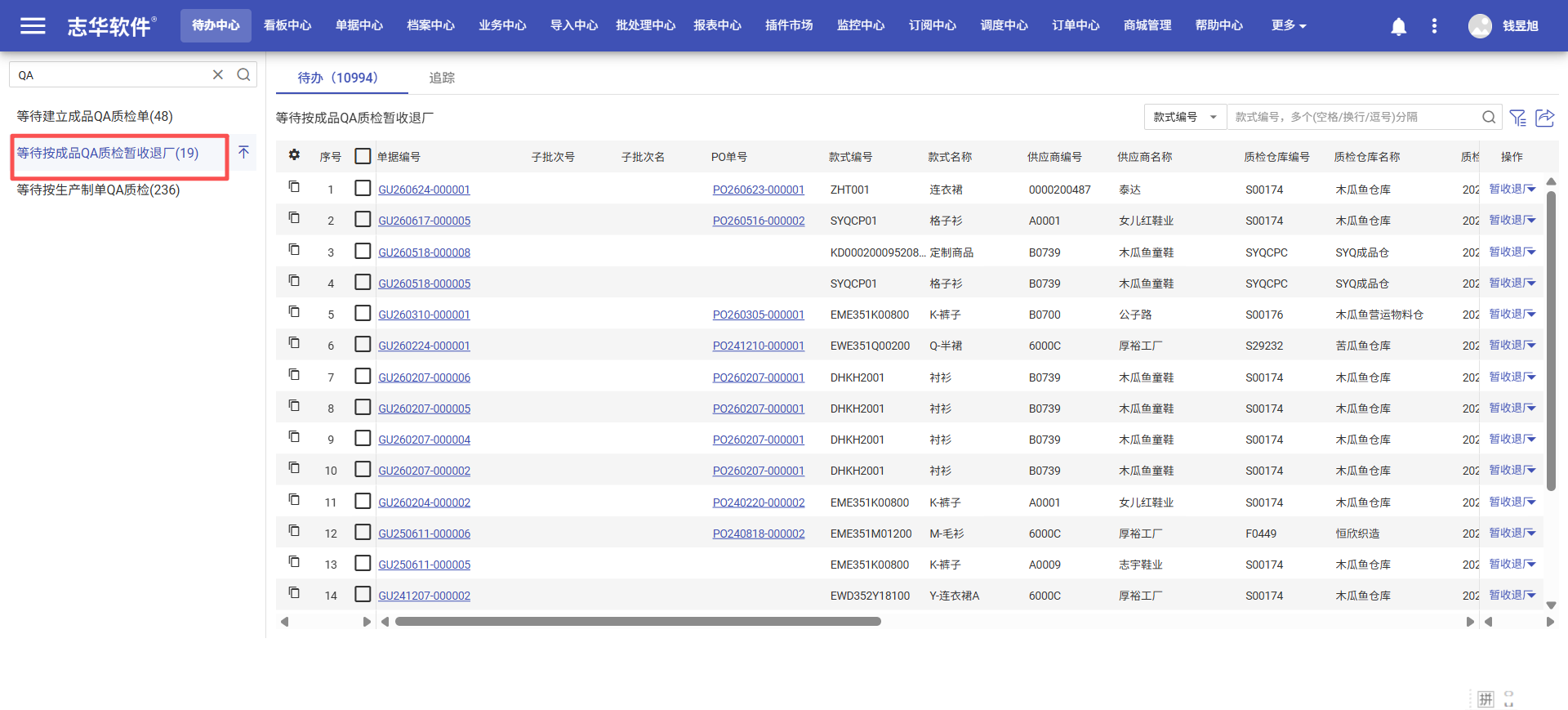Expand the 更多 top menu dropdown
The width and height of the screenshot is (1568, 710).
pyautogui.click(x=1289, y=26)
